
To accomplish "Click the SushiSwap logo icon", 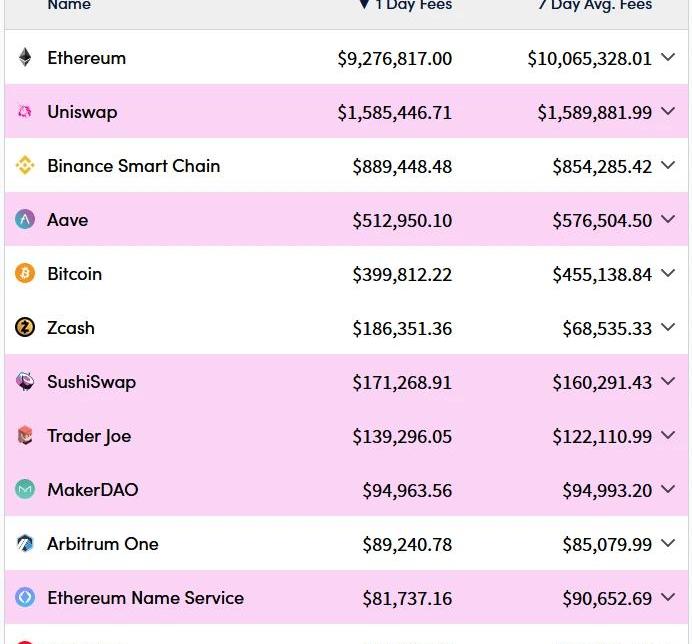I will pos(25,382).
